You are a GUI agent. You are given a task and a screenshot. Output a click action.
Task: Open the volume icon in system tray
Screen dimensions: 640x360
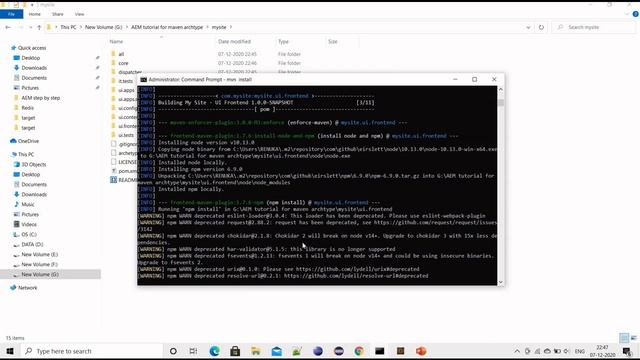(x=567, y=351)
